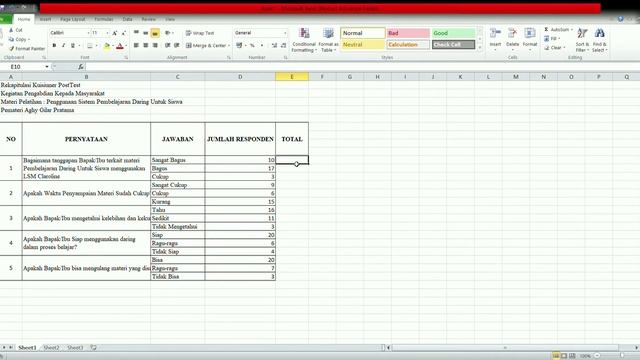The height and width of the screenshot is (360, 640).
Task: Switch to the Data tab
Action: tap(127, 19)
